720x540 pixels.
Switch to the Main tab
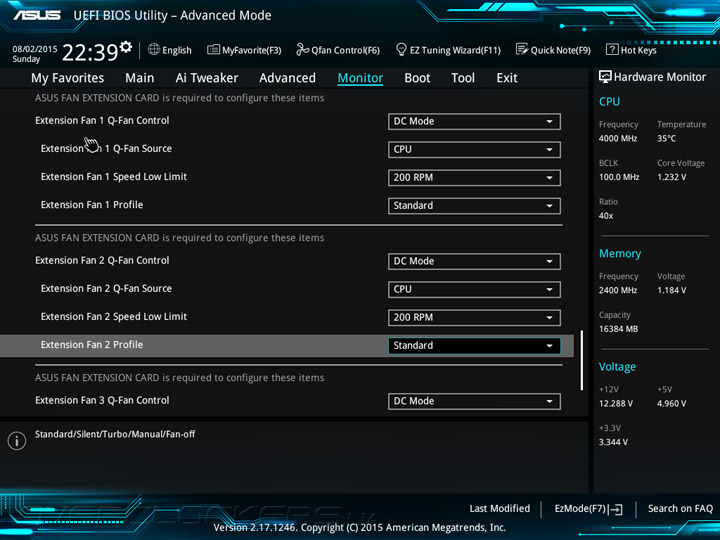[x=140, y=78]
